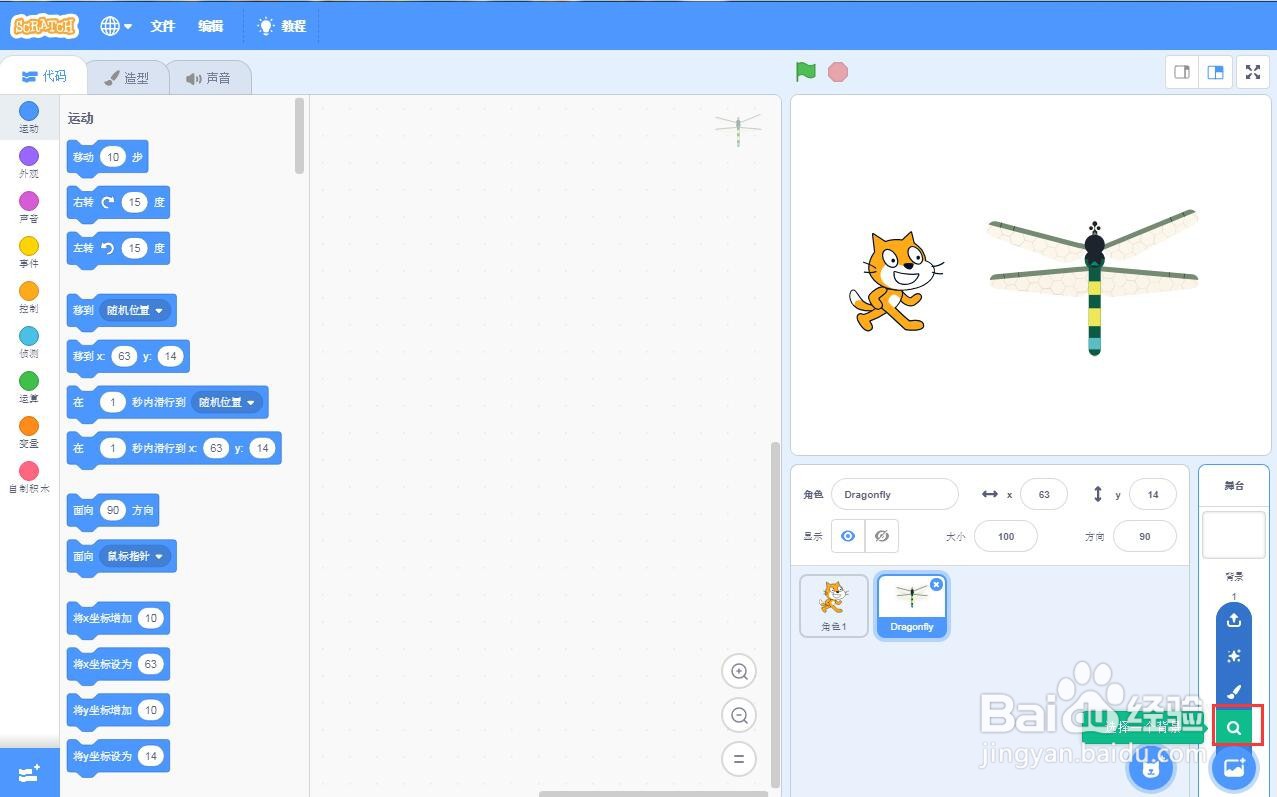Open the 编辑 menu
This screenshot has width=1277, height=797.
(211, 26)
